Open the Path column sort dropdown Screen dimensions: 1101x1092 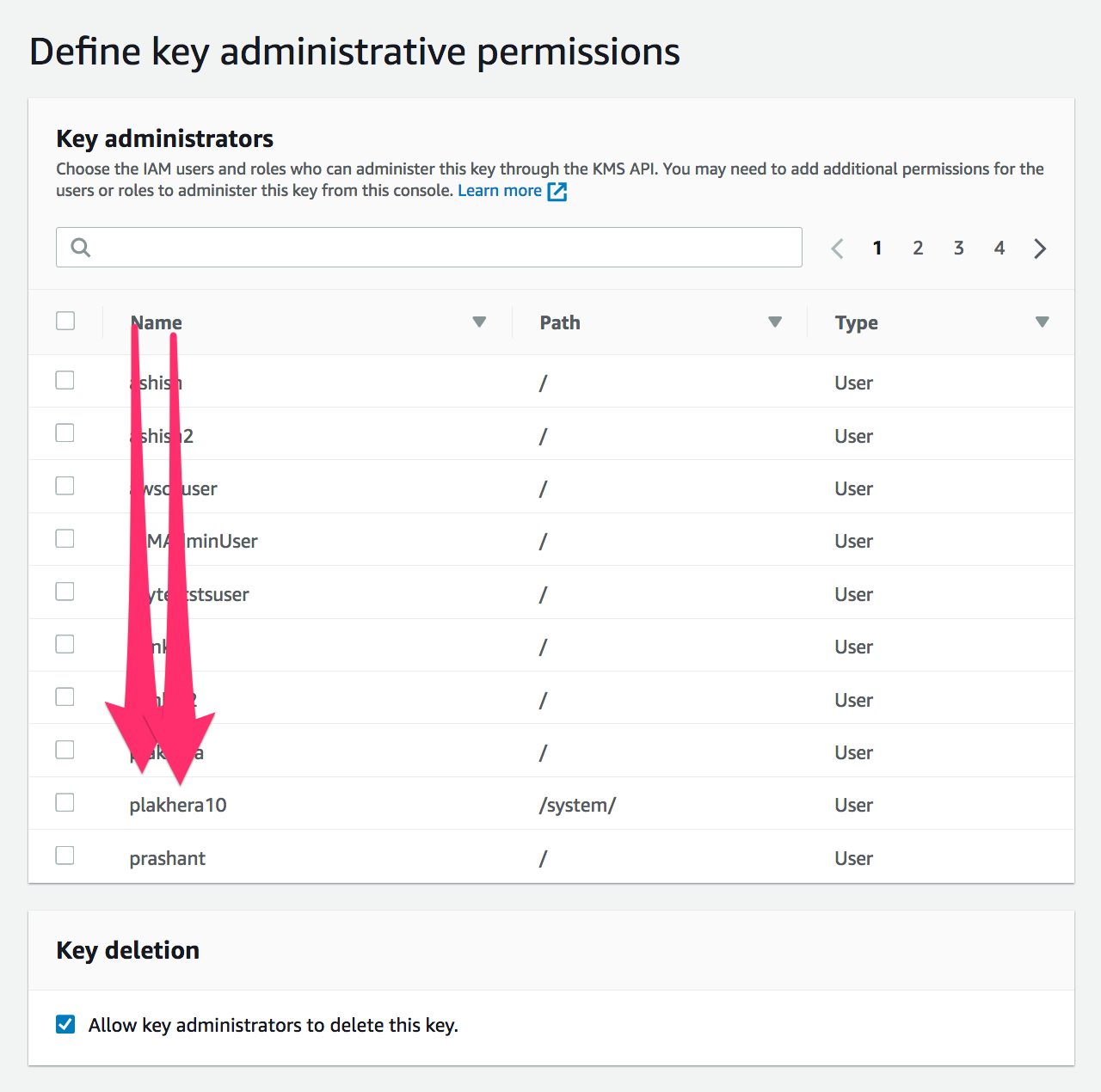(x=775, y=322)
